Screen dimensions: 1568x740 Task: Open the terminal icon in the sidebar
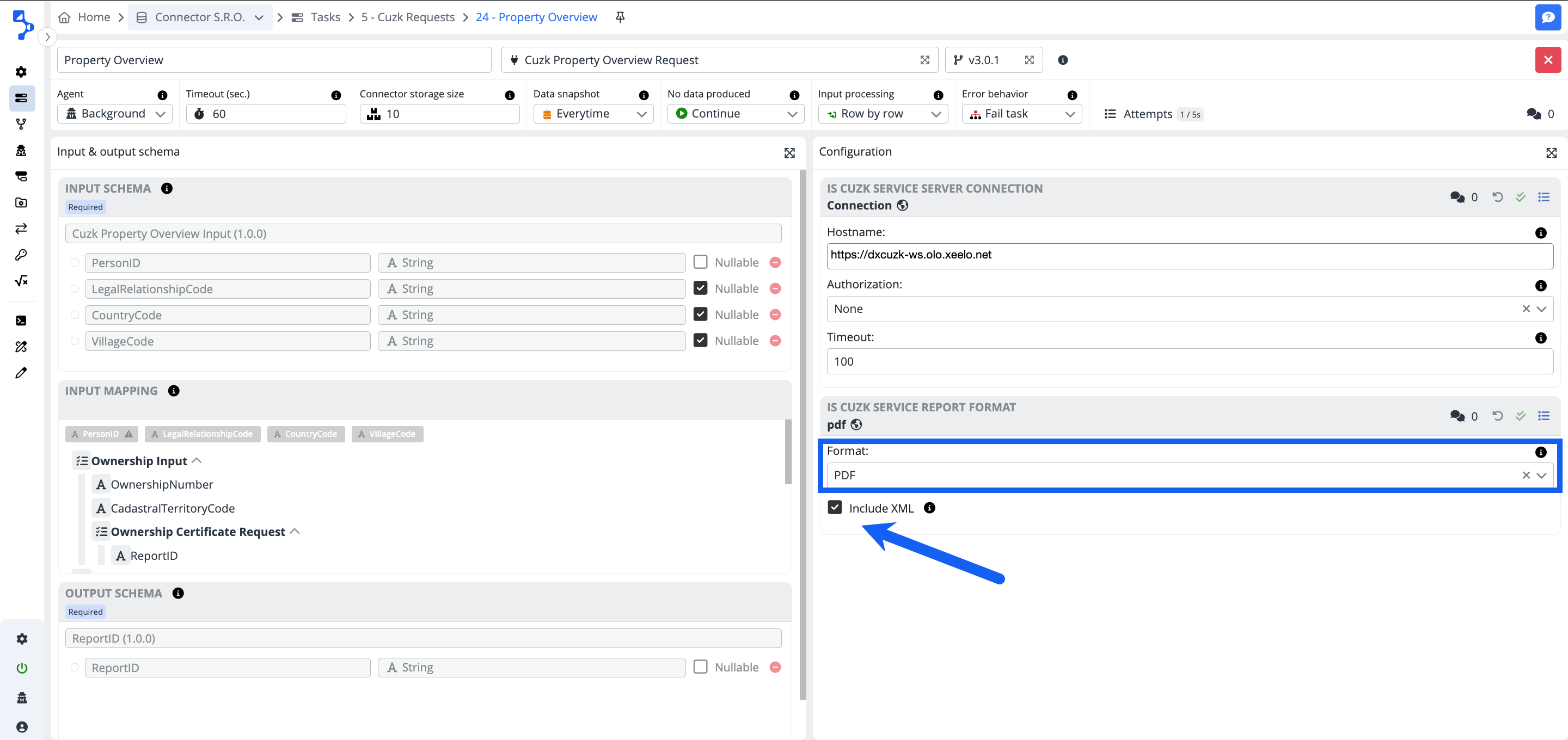pos(21,320)
